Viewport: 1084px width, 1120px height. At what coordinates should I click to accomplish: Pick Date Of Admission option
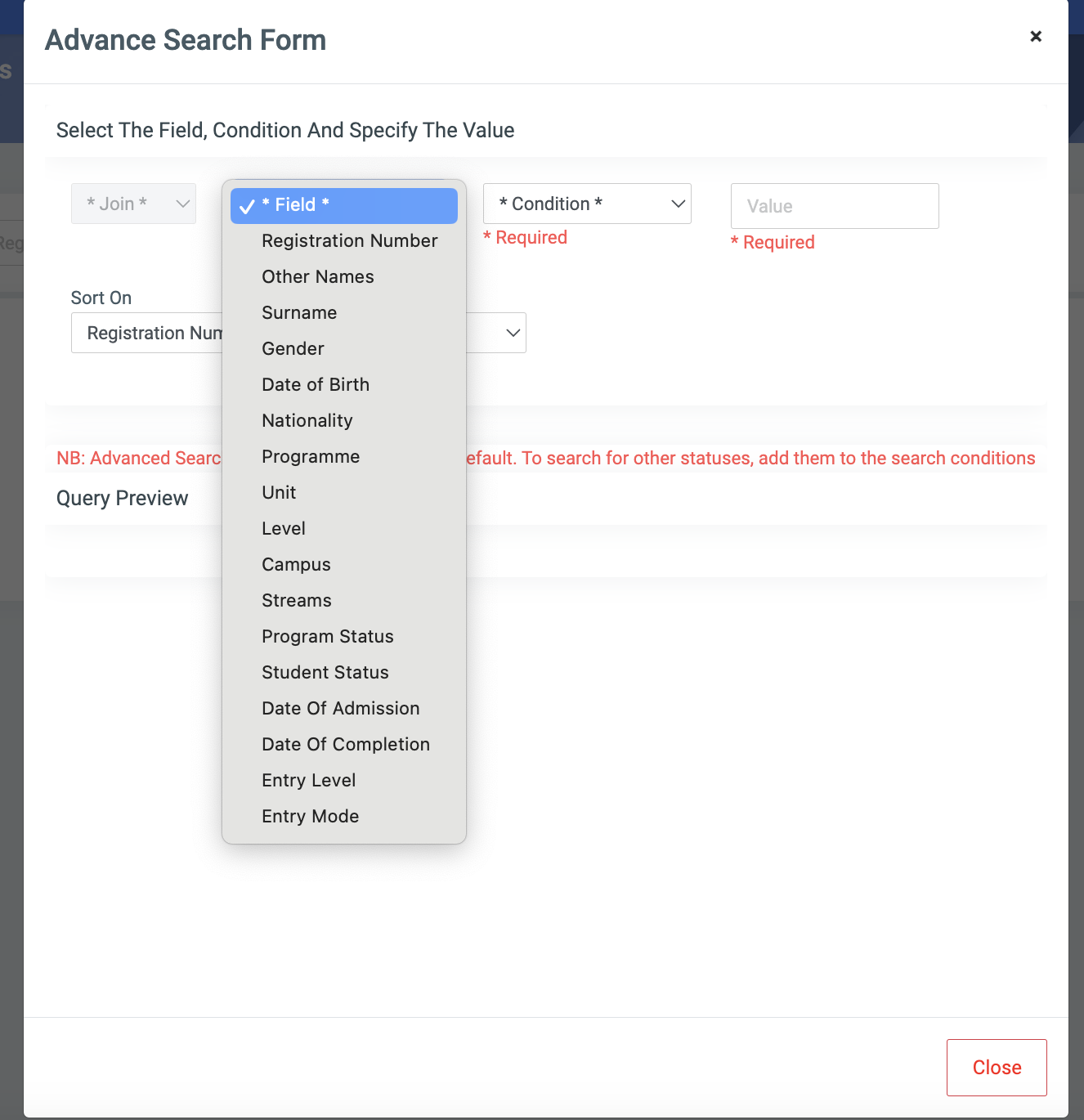click(x=344, y=709)
